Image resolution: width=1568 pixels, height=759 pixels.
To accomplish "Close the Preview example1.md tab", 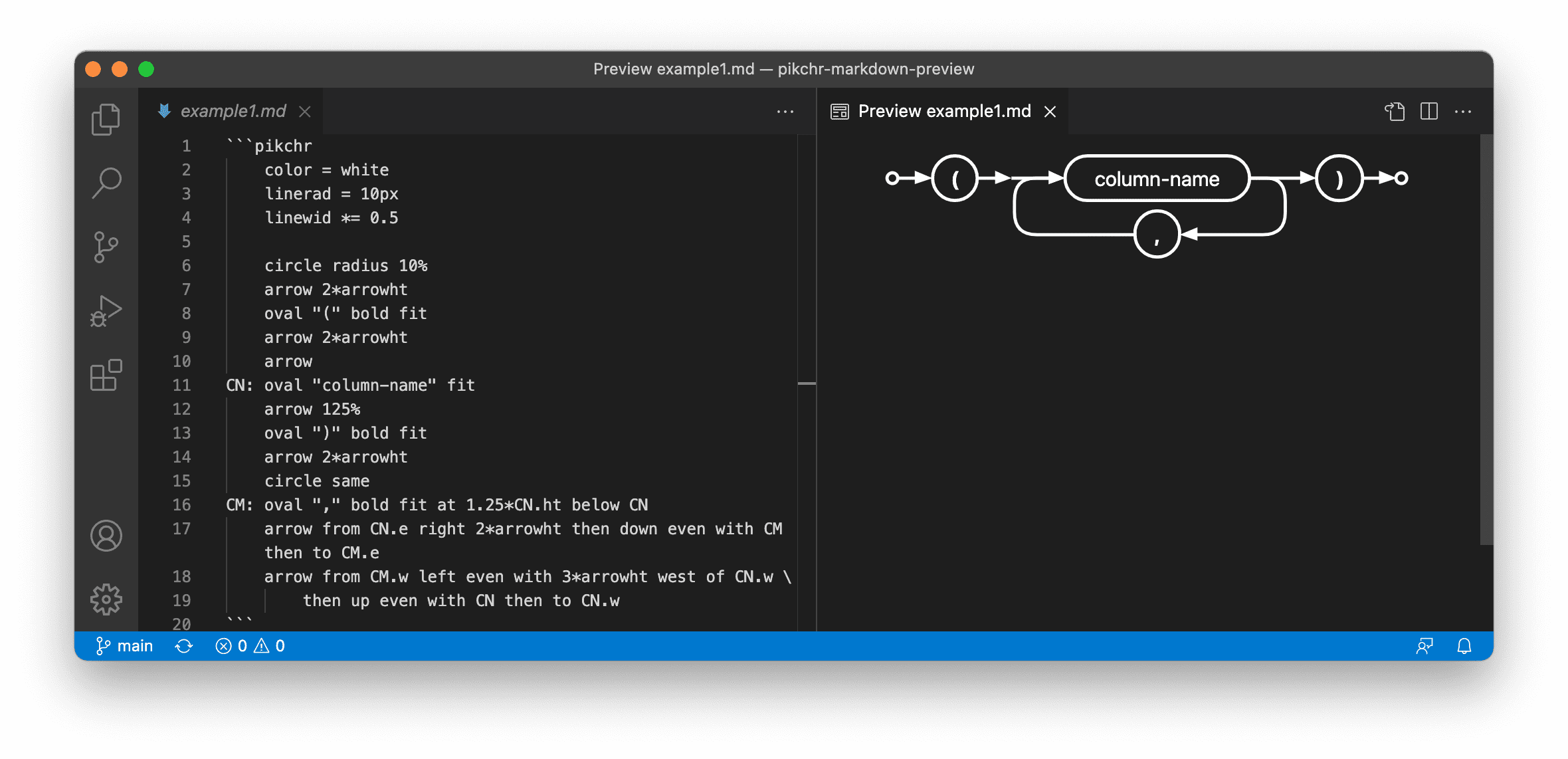I will [1050, 112].
